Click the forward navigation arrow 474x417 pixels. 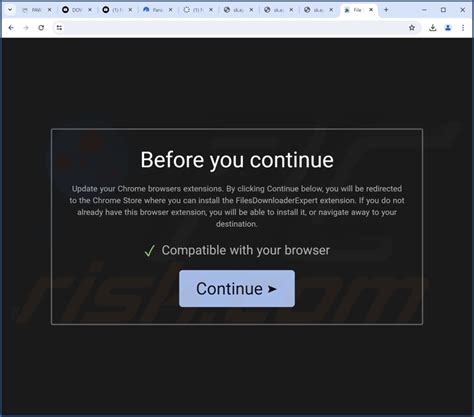tap(26, 28)
